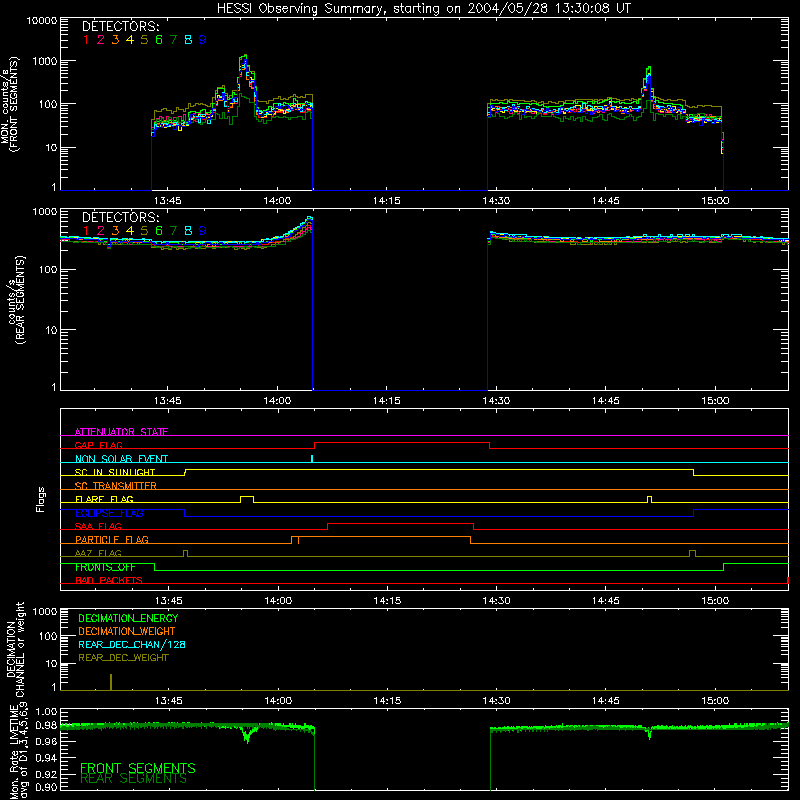The image size is (800, 800).
Task: Pick green detector 6 in rear segments legend
Action: [x=159, y=231]
